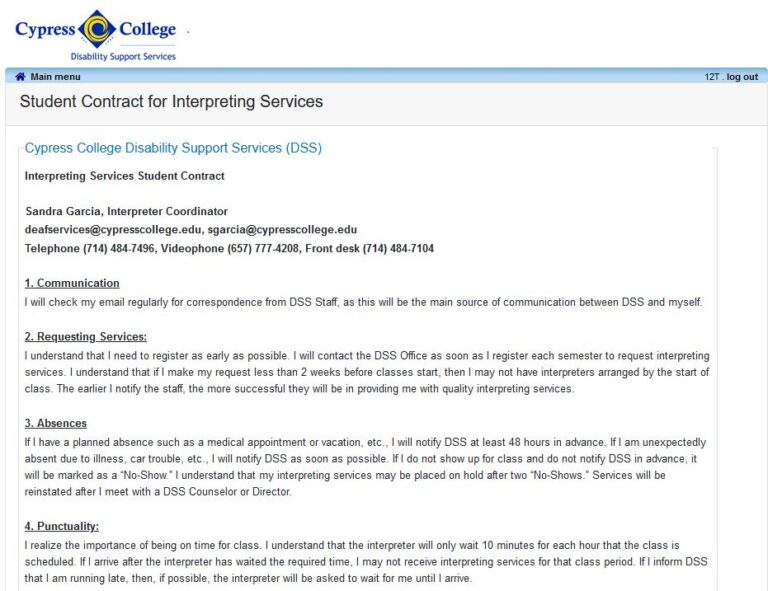Click the deafservices@cypresscollege.edu email address
This screenshot has height=591, width=768.
(113, 230)
